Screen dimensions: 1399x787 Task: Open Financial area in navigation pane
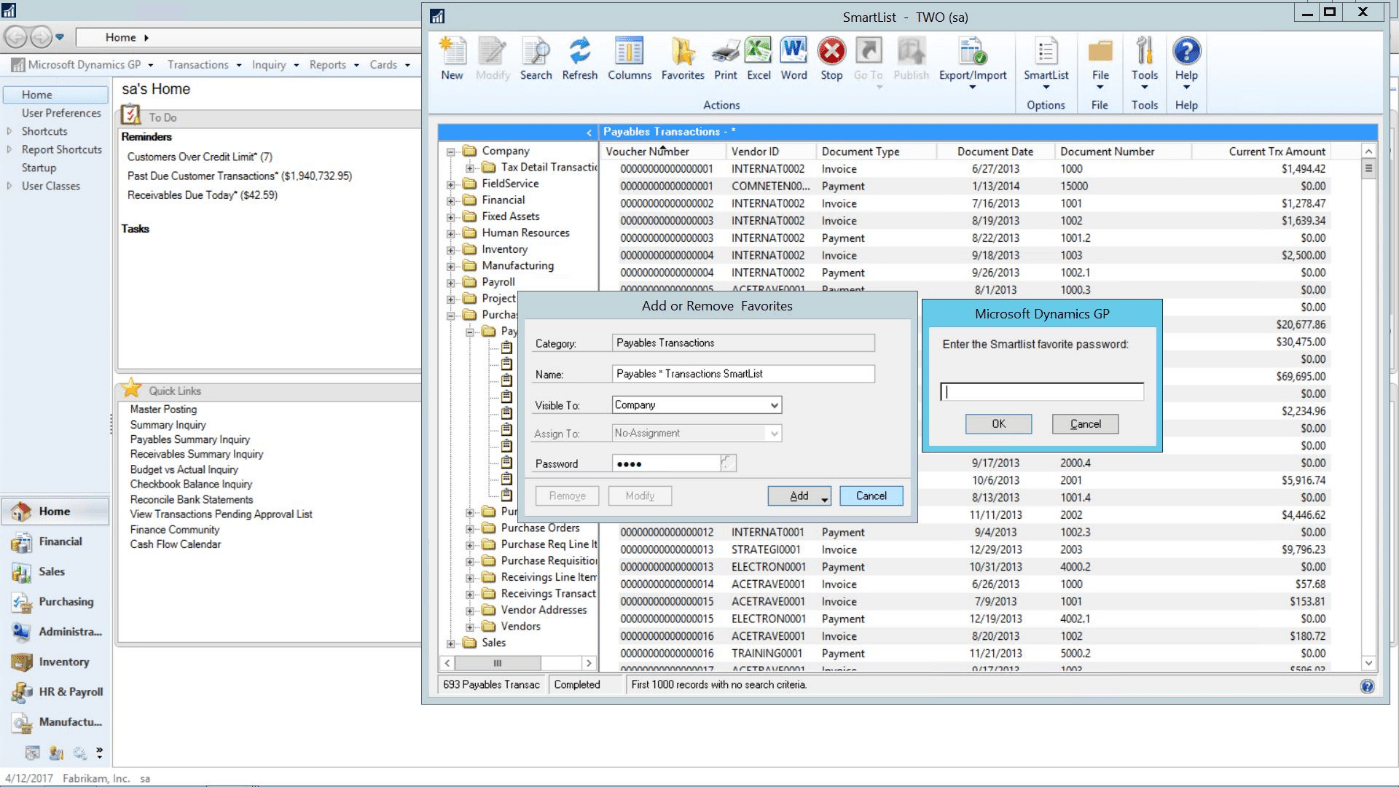60,541
